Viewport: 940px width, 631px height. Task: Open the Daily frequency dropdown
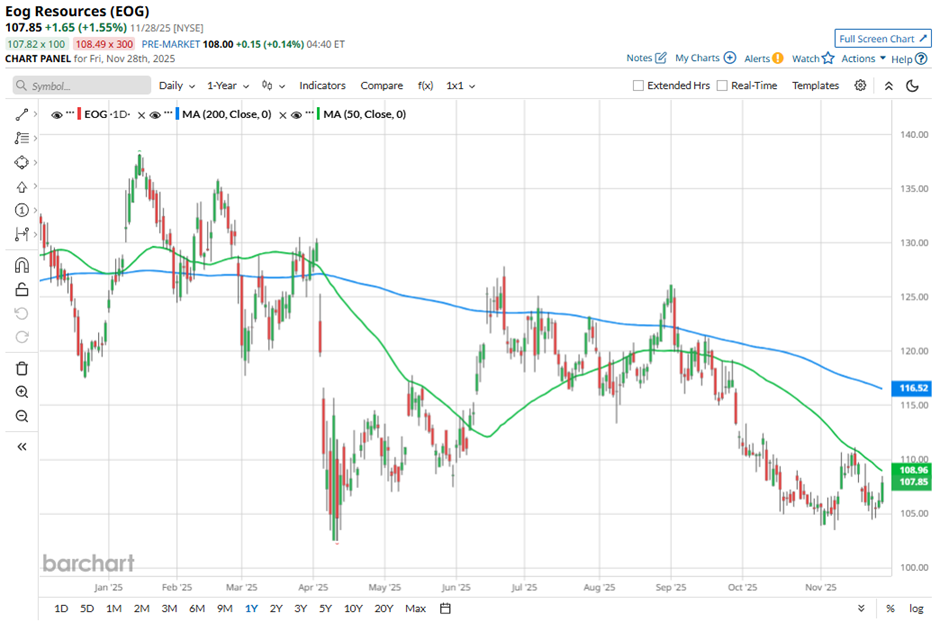click(177, 86)
